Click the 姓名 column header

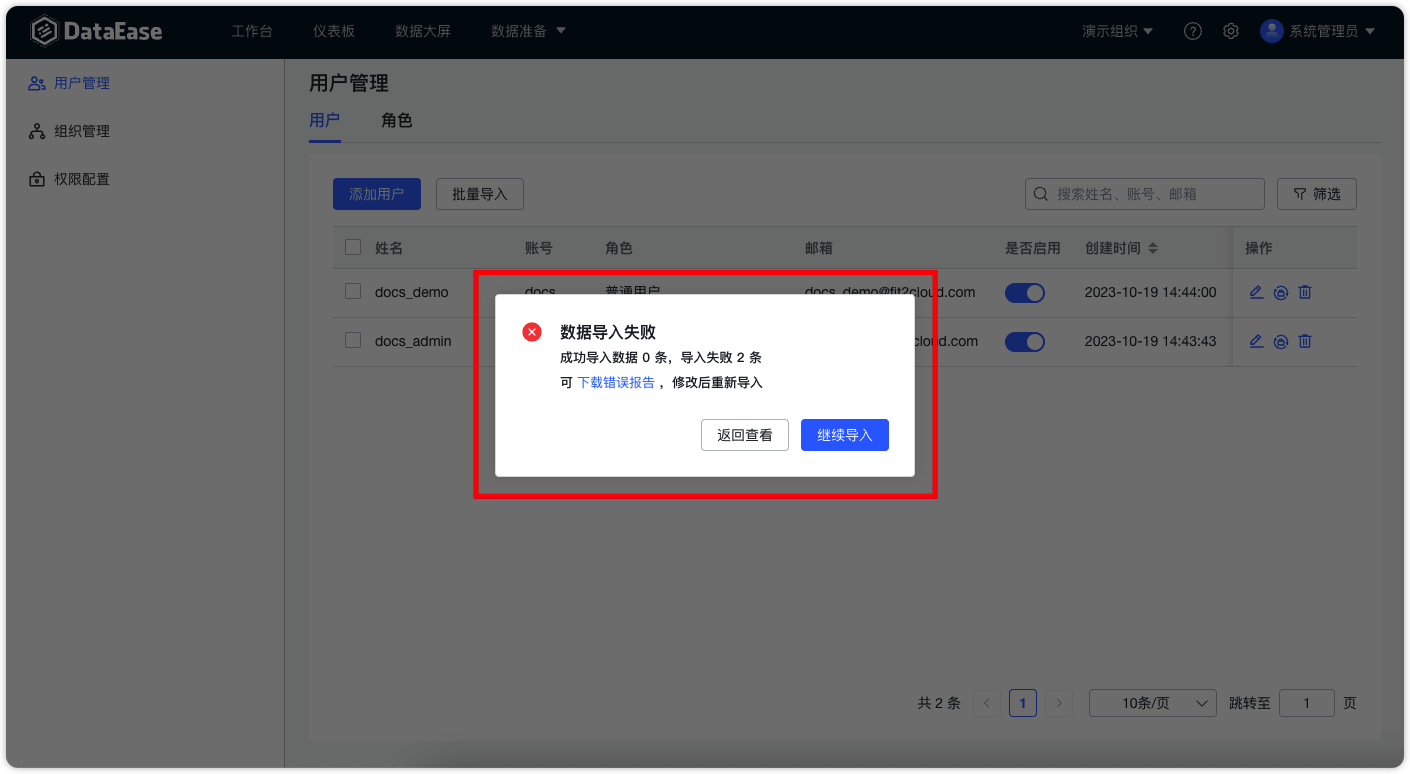(x=389, y=248)
